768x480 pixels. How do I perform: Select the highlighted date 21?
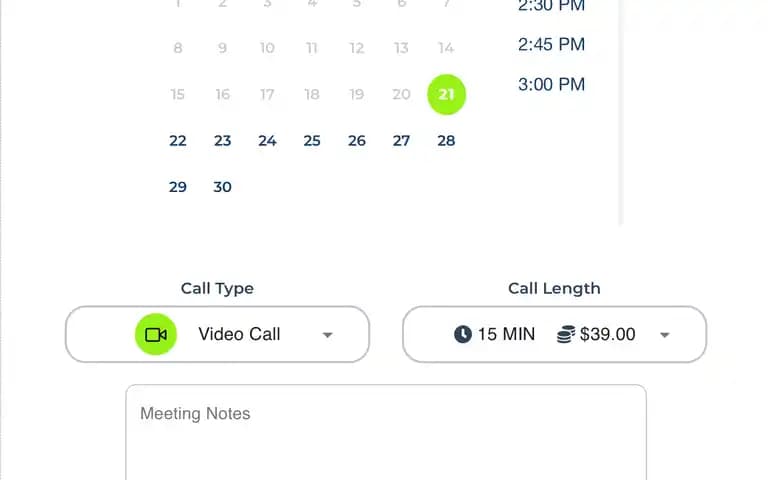point(446,95)
